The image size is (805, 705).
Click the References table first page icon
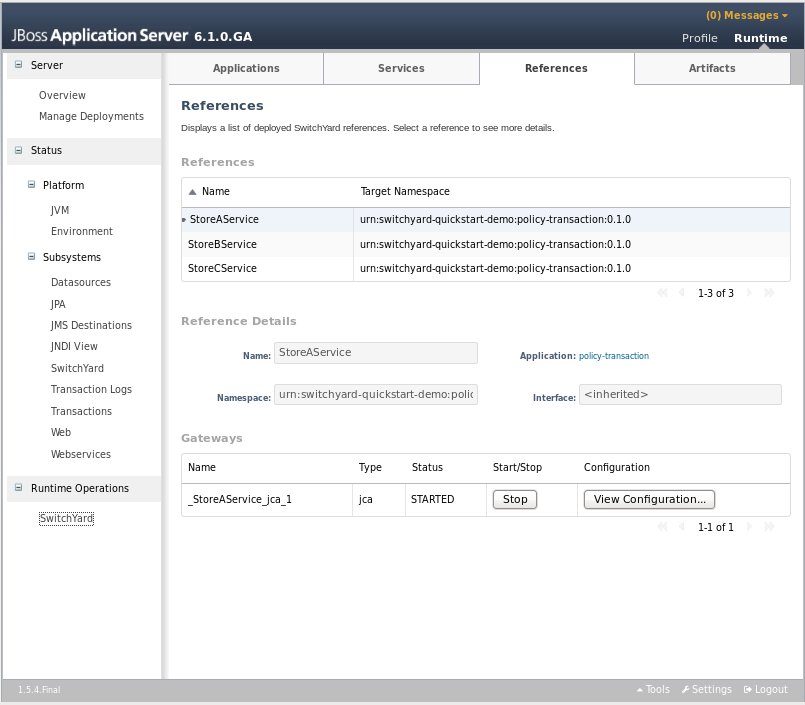(x=662, y=293)
